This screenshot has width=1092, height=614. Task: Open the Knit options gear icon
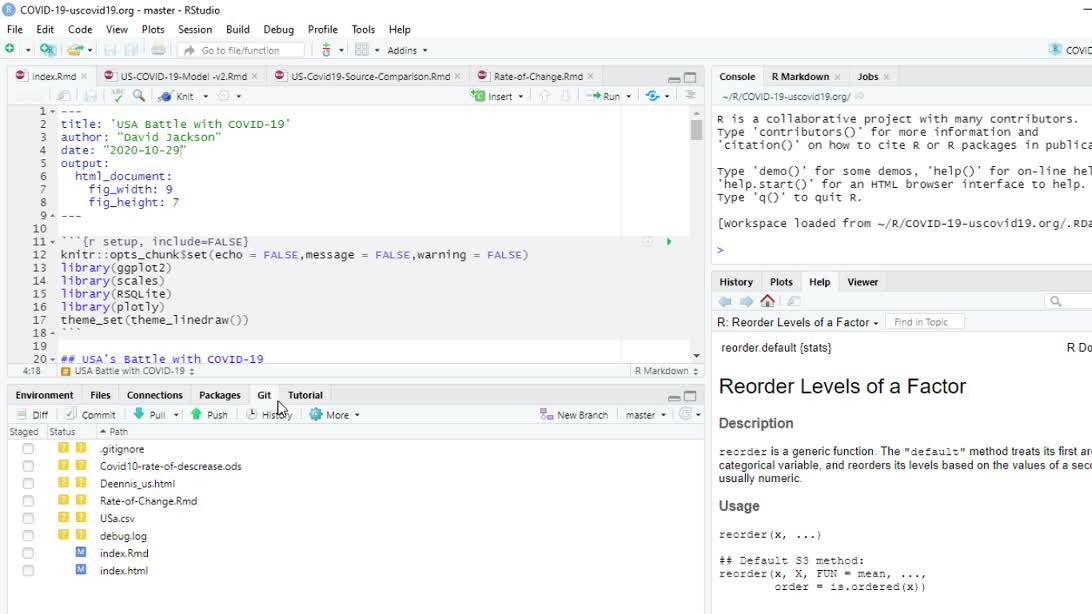click(x=224, y=96)
